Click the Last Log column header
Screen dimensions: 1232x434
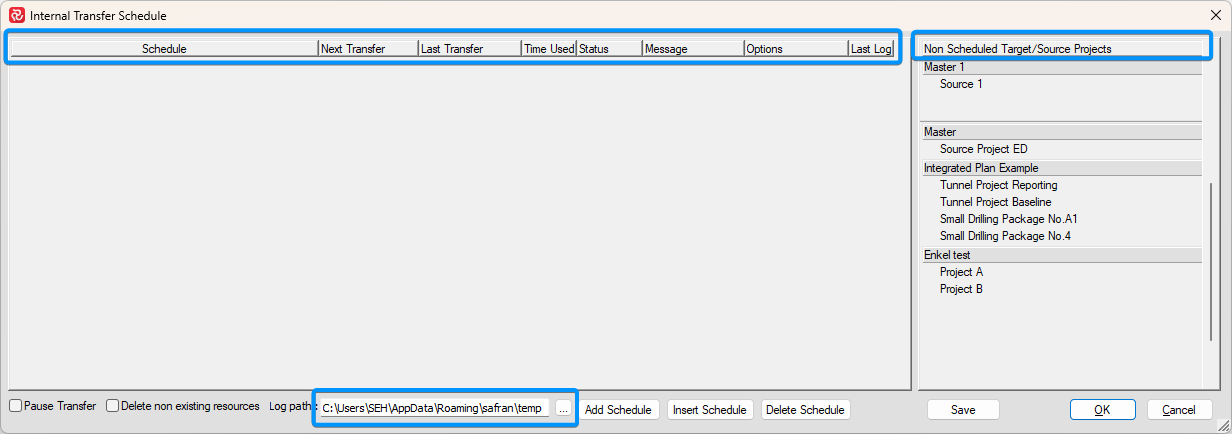tap(870, 49)
